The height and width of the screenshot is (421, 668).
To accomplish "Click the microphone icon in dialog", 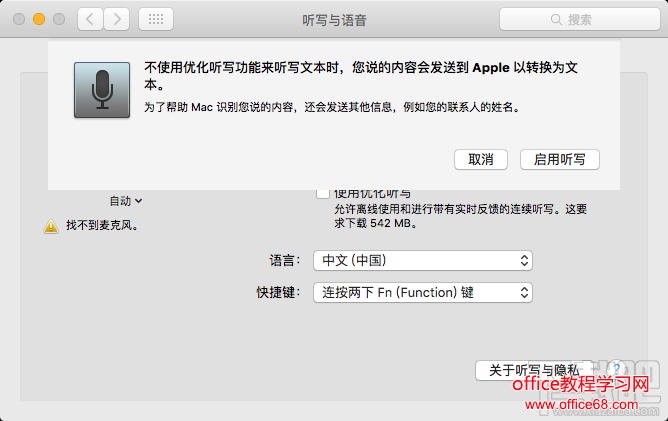I will pos(102,90).
